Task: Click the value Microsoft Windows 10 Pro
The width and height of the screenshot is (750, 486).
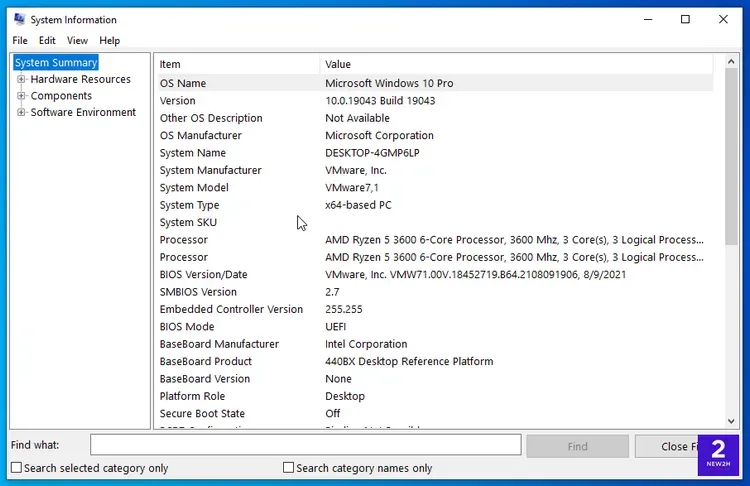Action: coord(389,83)
